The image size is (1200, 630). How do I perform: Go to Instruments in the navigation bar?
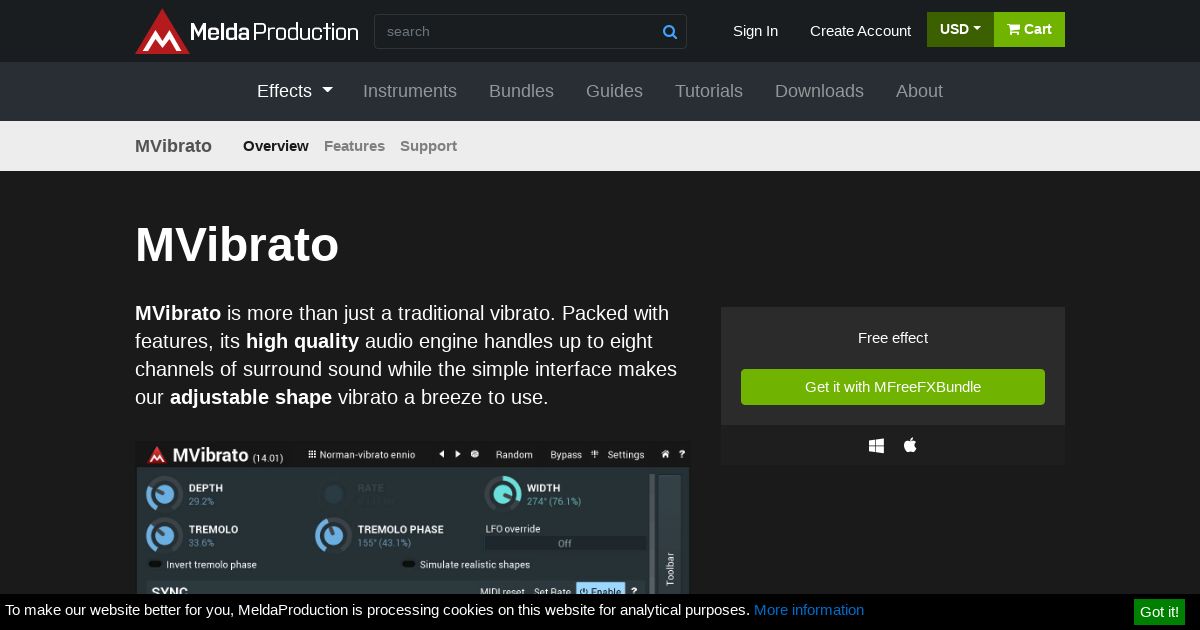tap(410, 91)
